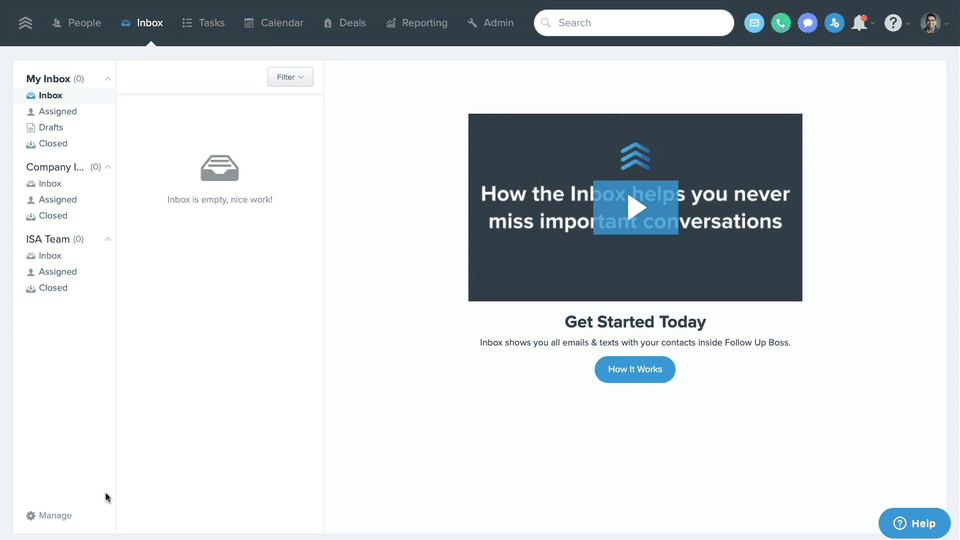The image size is (960, 540).
Task: Click the Company I... heading
Action: tap(54, 167)
